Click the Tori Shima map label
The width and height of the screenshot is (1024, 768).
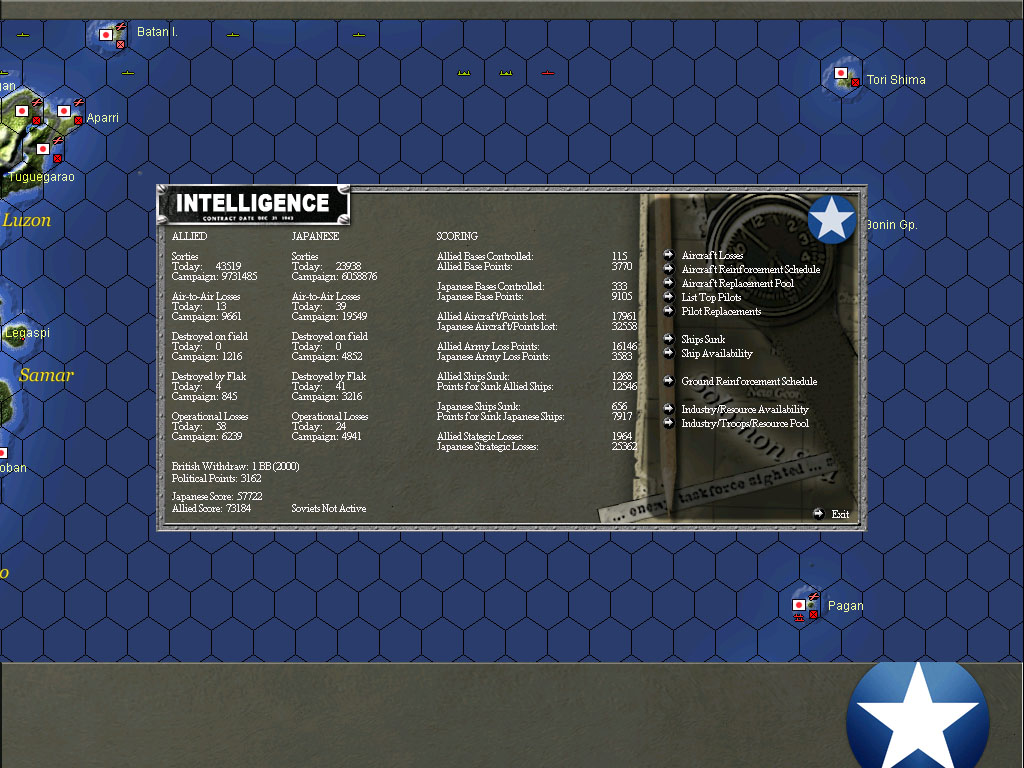pos(896,80)
